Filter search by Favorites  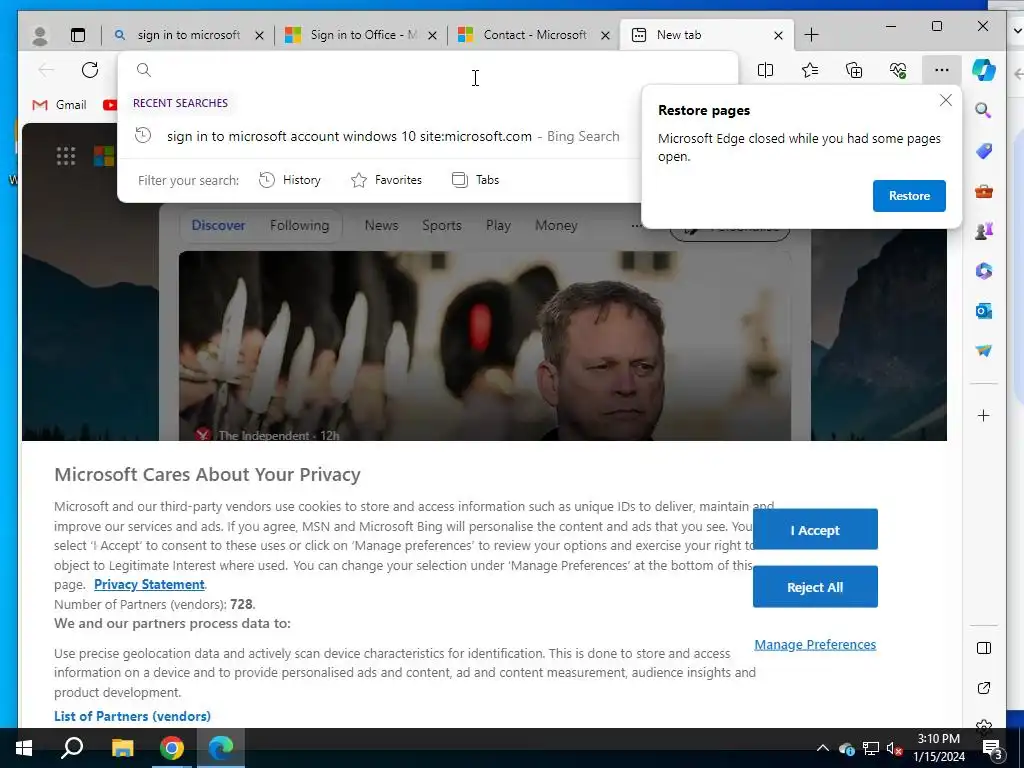[387, 180]
